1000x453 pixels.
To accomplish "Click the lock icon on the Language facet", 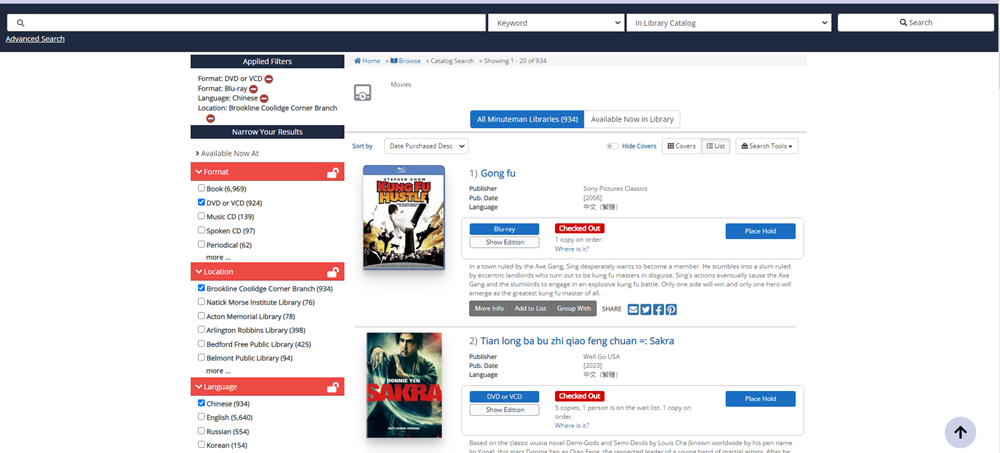I will [332, 387].
